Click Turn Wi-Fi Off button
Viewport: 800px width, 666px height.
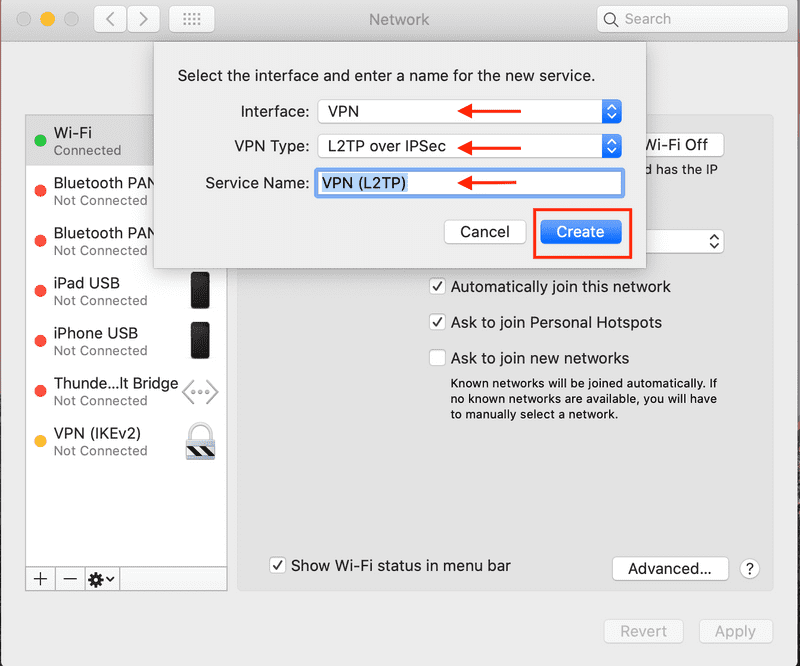(685, 145)
